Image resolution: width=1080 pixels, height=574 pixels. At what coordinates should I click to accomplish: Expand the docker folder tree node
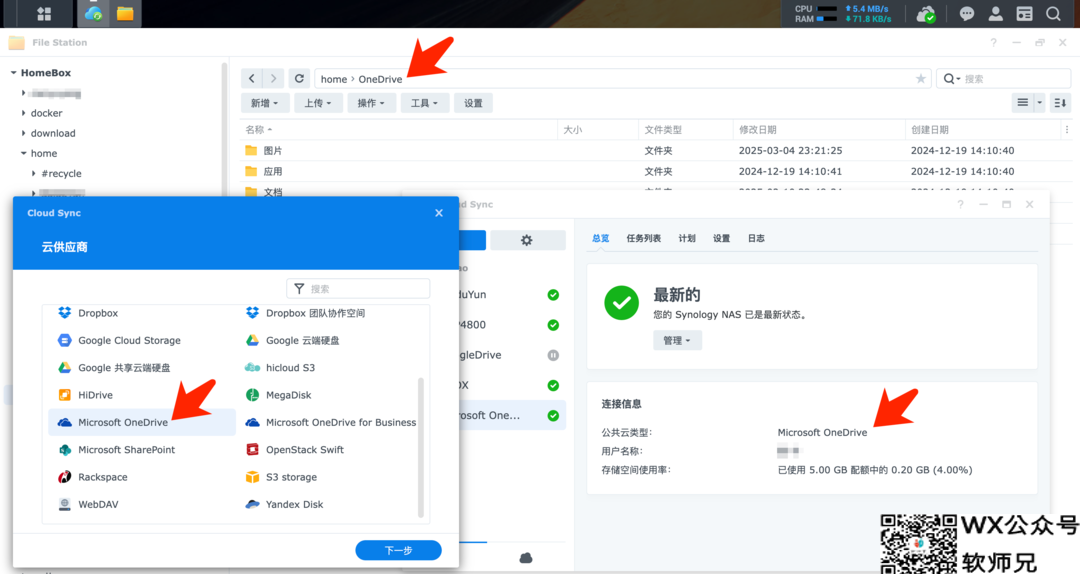[x=23, y=113]
